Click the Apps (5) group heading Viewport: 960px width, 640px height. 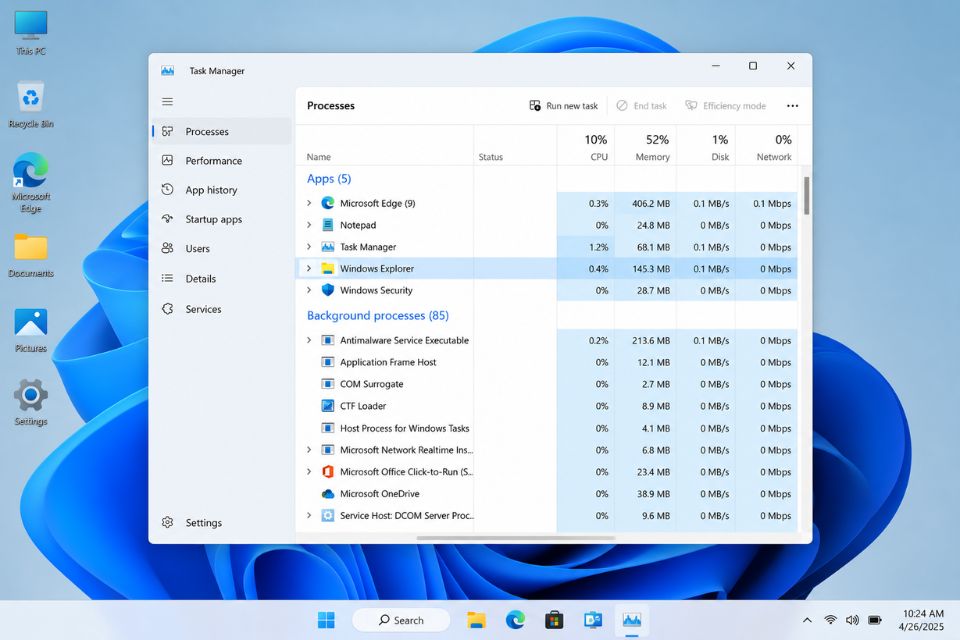pyautogui.click(x=329, y=179)
